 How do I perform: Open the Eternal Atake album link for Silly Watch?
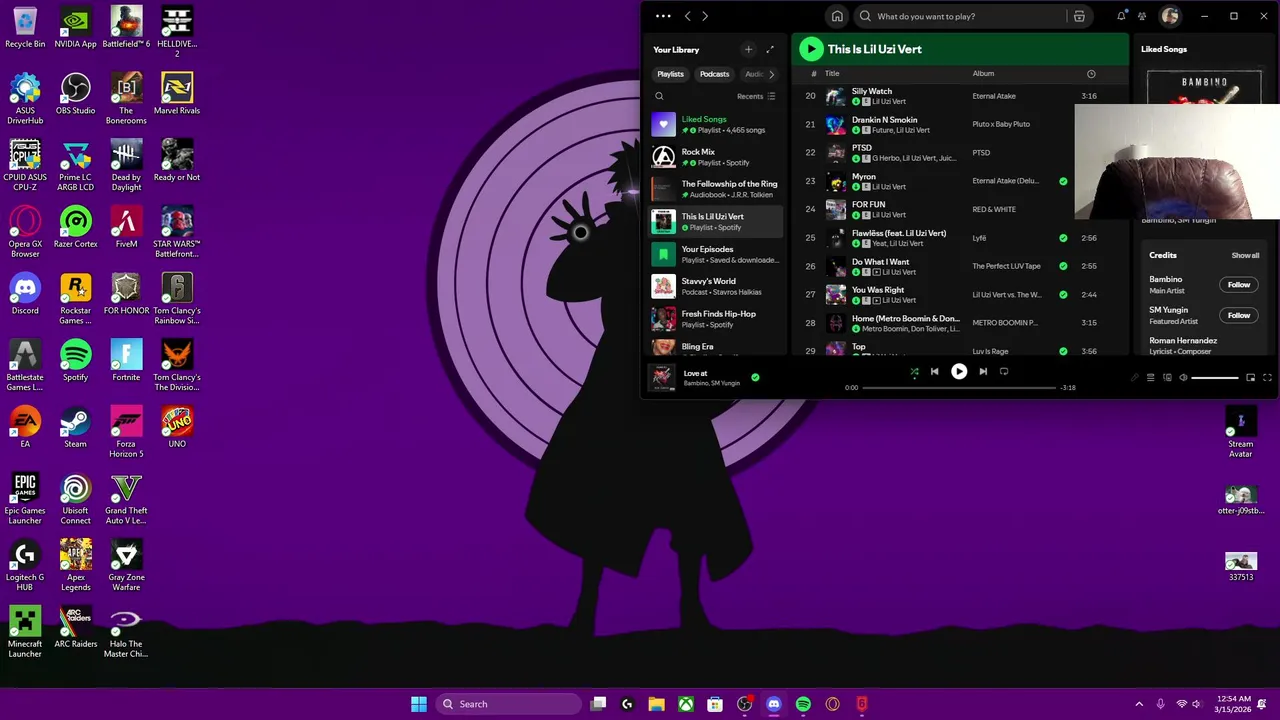(993, 96)
